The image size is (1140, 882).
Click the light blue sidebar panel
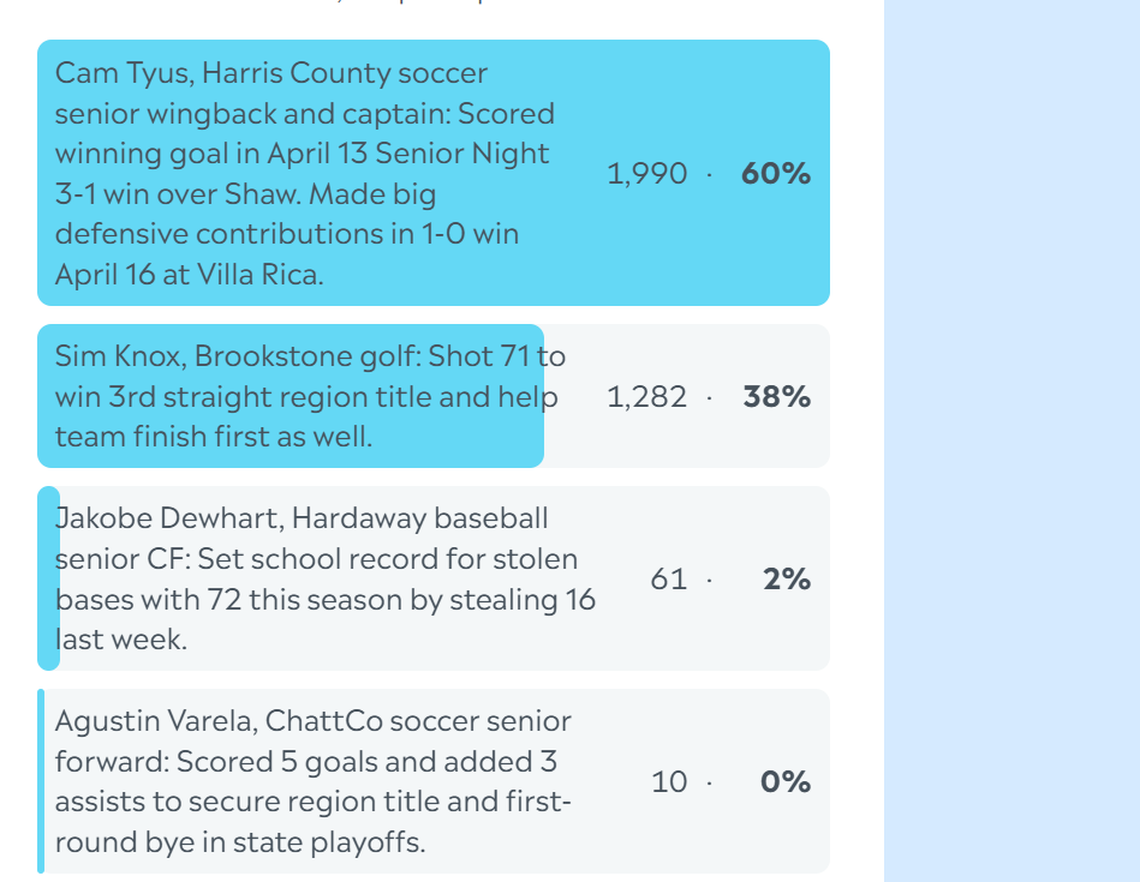(1010, 440)
